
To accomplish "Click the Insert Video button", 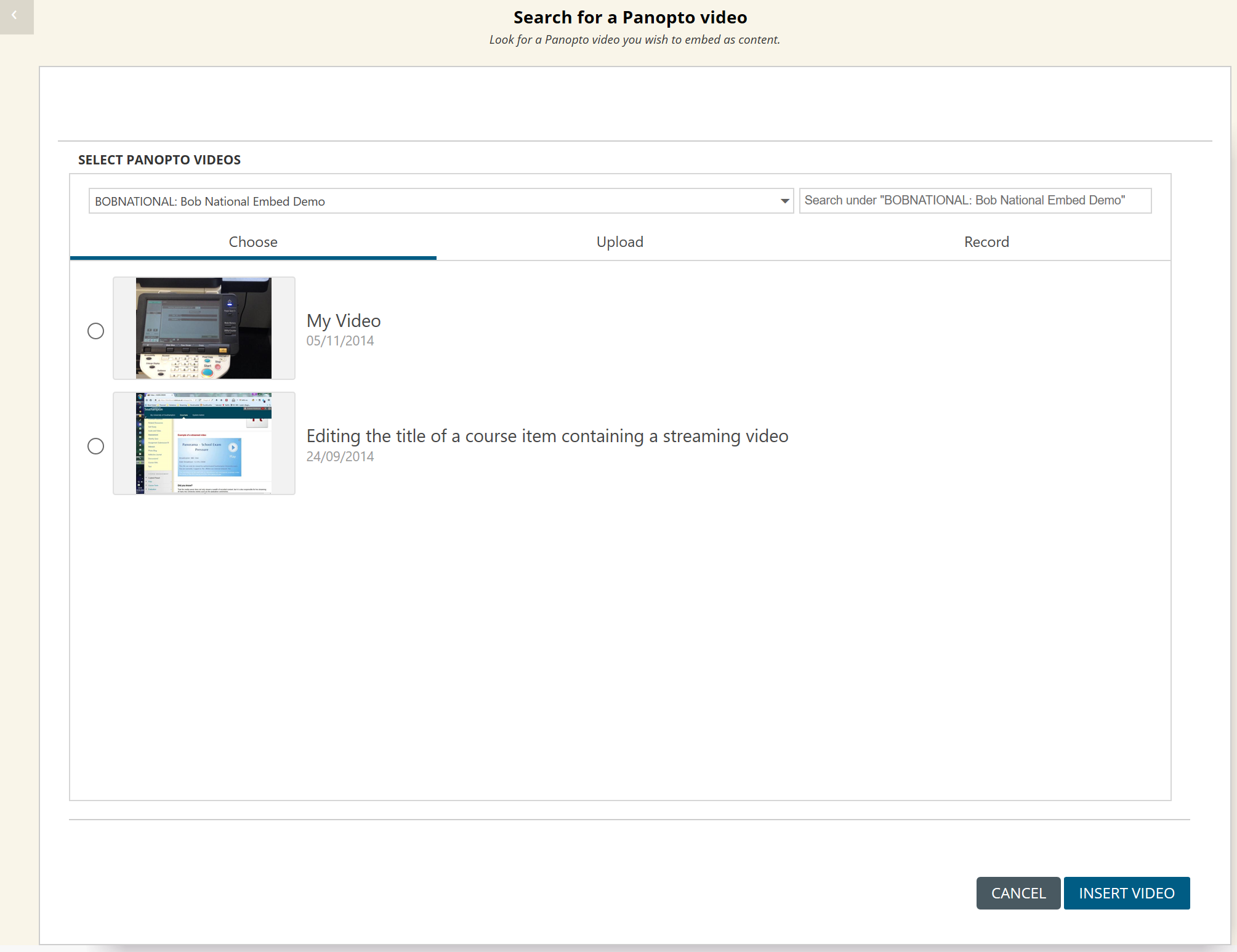I will pyautogui.click(x=1126, y=893).
